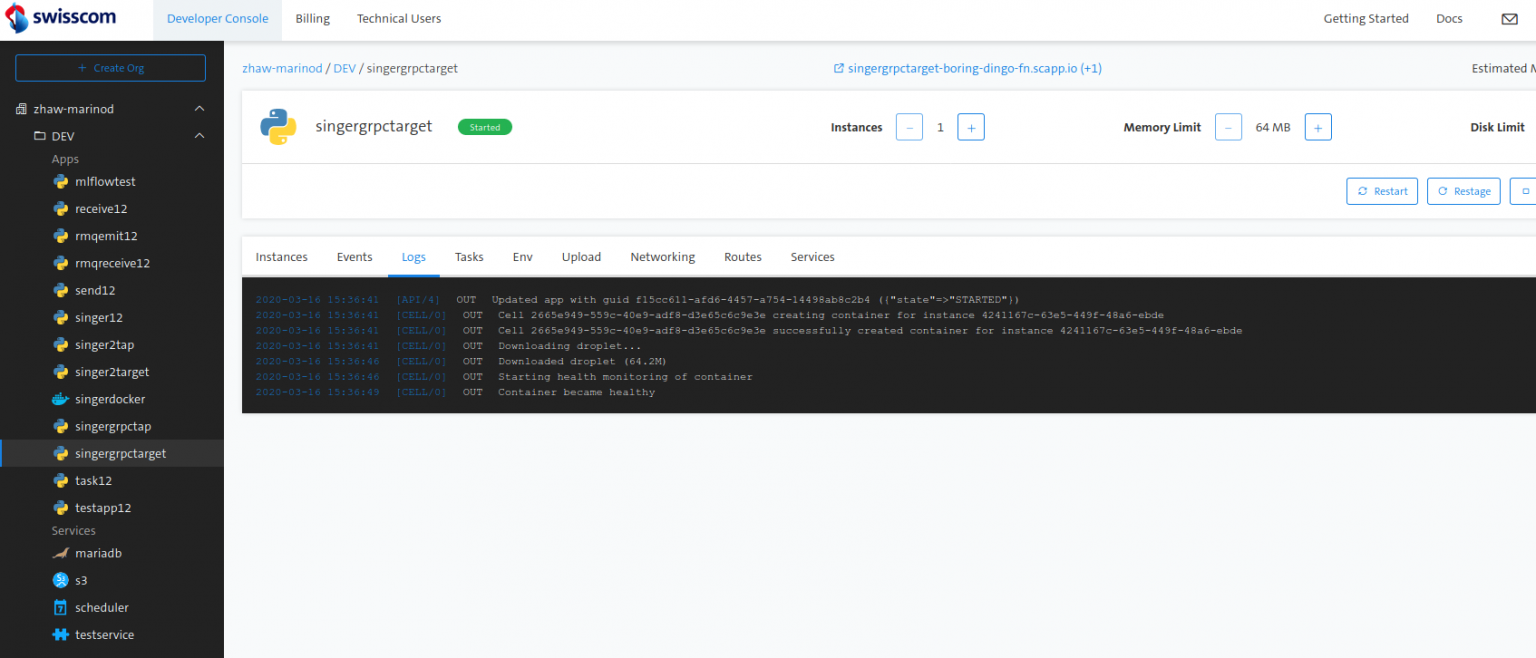Select the mlflowtest app icon
Image resolution: width=1536 pixels, height=658 pixels.
[62, 181]
